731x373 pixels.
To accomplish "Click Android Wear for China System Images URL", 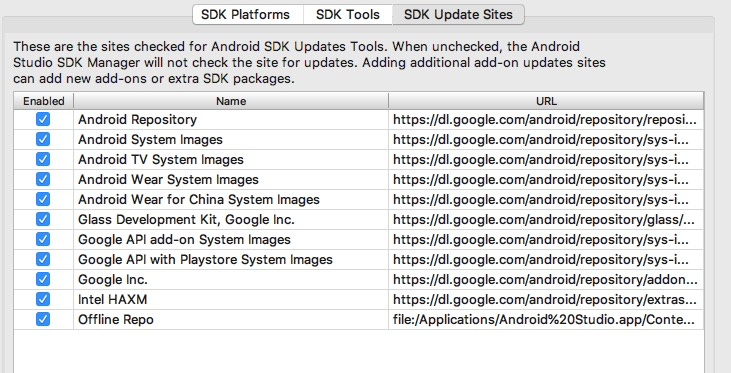I will coord(546,200).
